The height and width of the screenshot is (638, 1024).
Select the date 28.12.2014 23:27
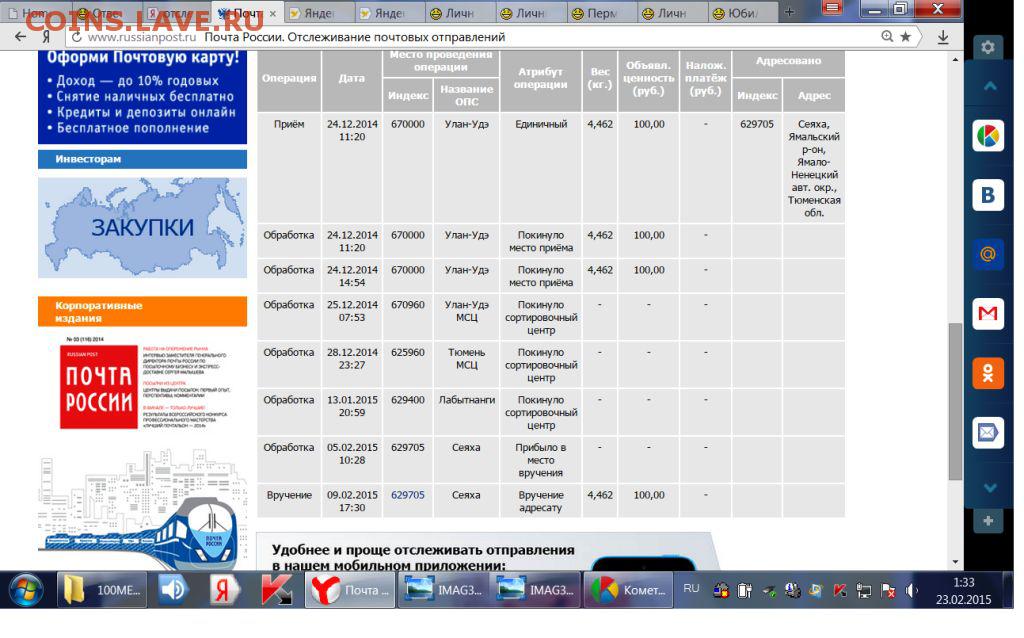[352, 359]
